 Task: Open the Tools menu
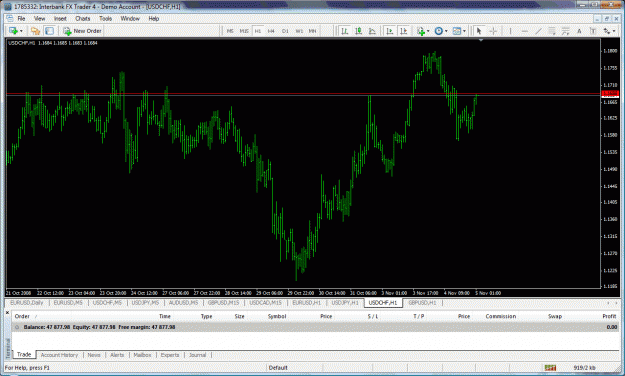pos(106,19)
